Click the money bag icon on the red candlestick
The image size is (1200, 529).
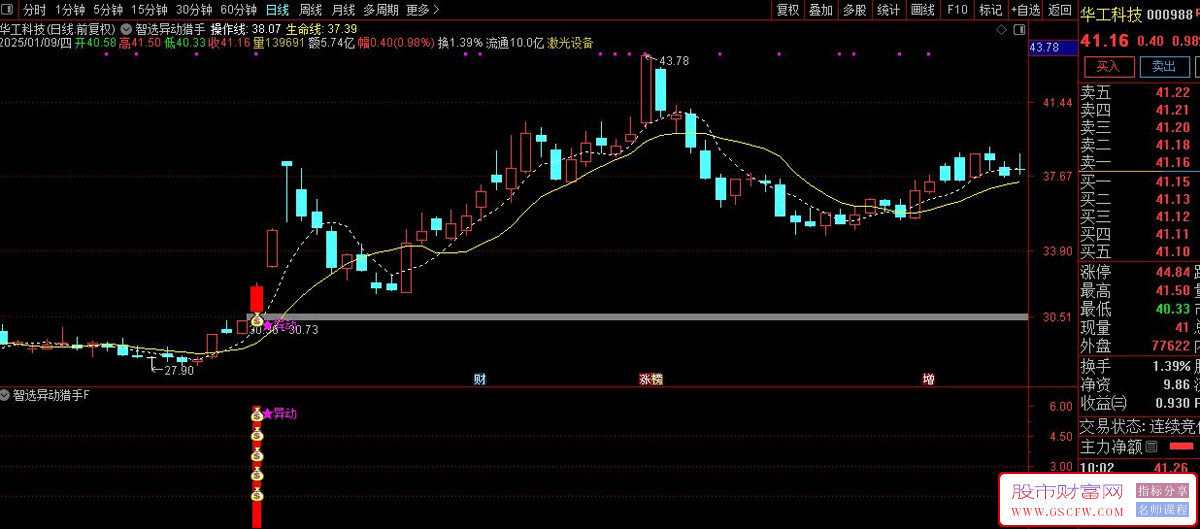[256, 320]
